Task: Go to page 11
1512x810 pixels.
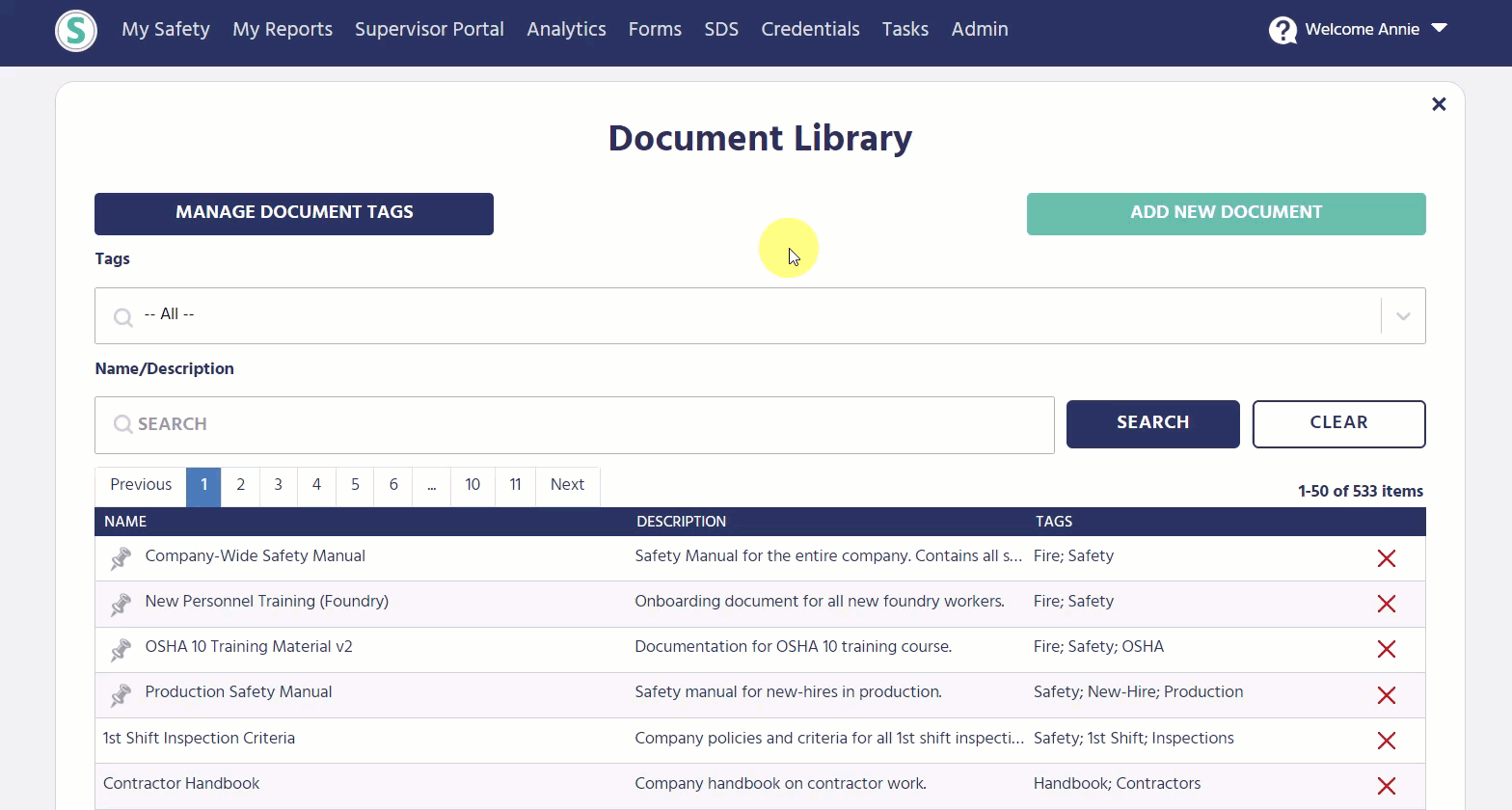Action: [x=516, y=486]
